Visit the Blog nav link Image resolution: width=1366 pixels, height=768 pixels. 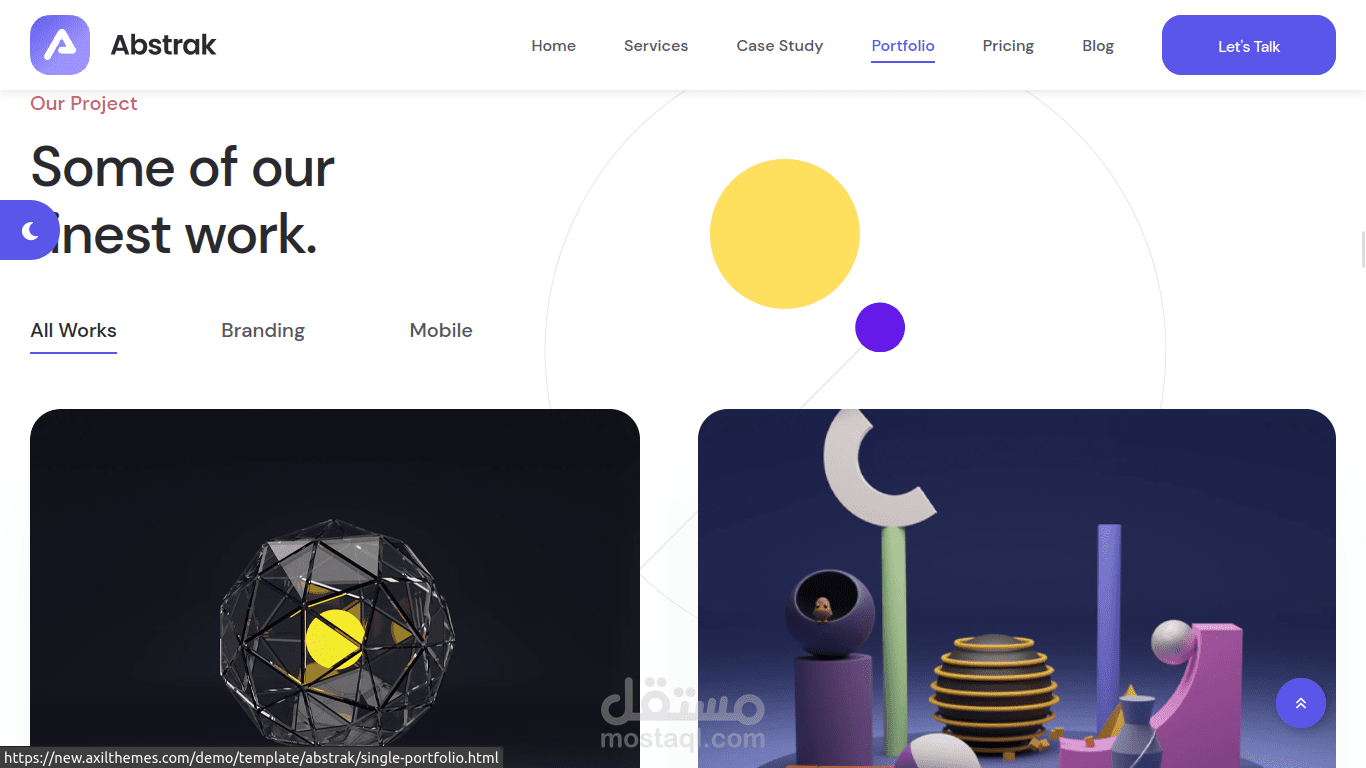coord(1098,46)
